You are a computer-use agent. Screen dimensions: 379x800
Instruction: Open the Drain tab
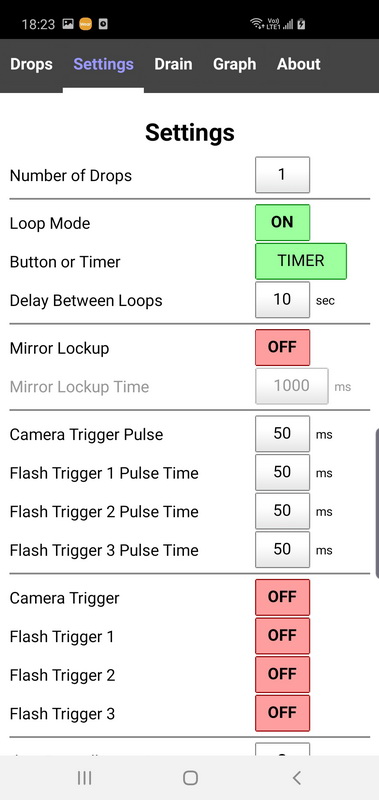click(173, 64)
